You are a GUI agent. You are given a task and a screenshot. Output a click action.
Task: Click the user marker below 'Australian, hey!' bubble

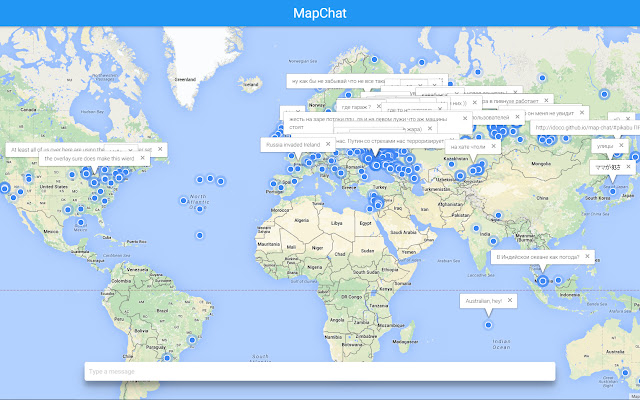pos(488,325)
